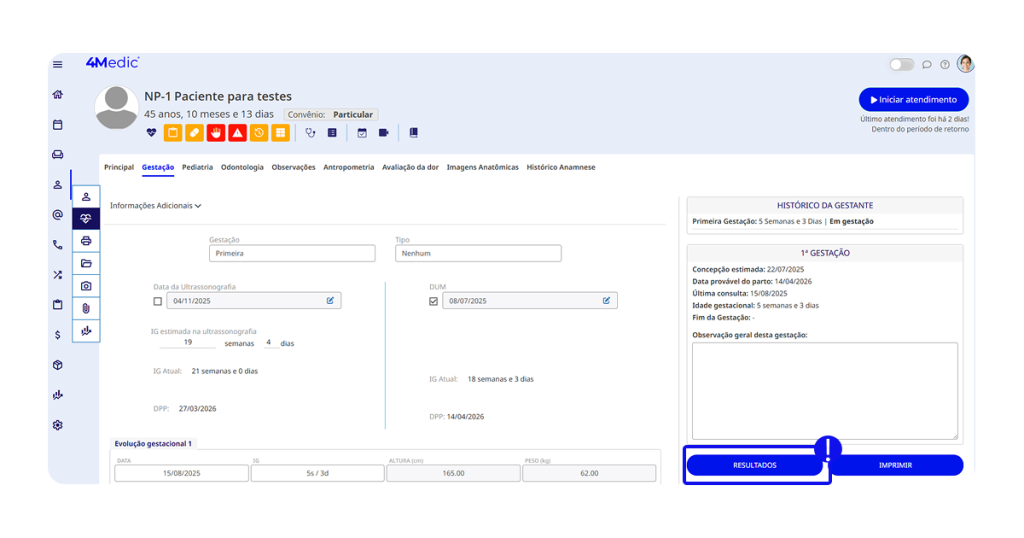Click the RESULTADOS button
The image size is (1024, 538).
754,465
